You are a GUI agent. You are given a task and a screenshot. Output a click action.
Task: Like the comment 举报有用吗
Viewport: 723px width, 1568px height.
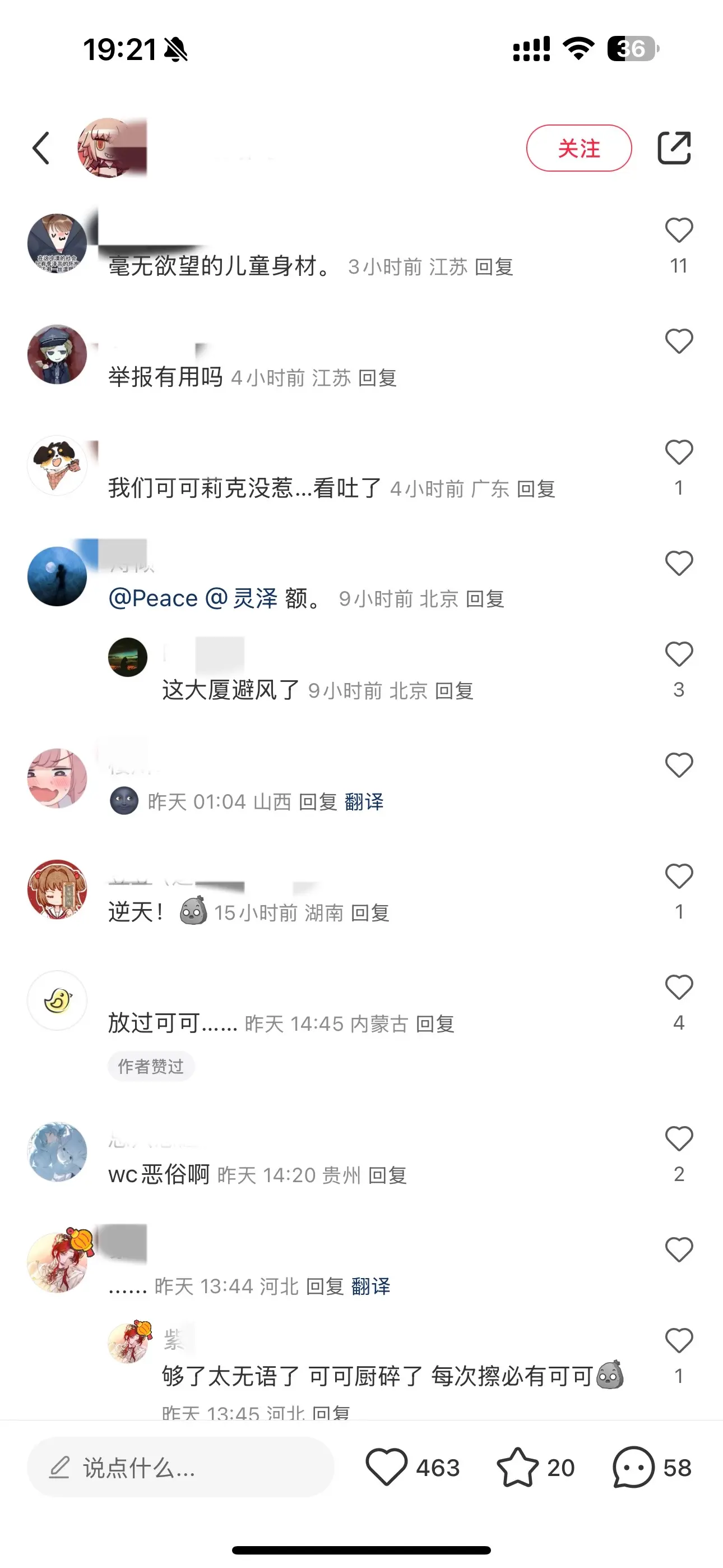point(679,341)
